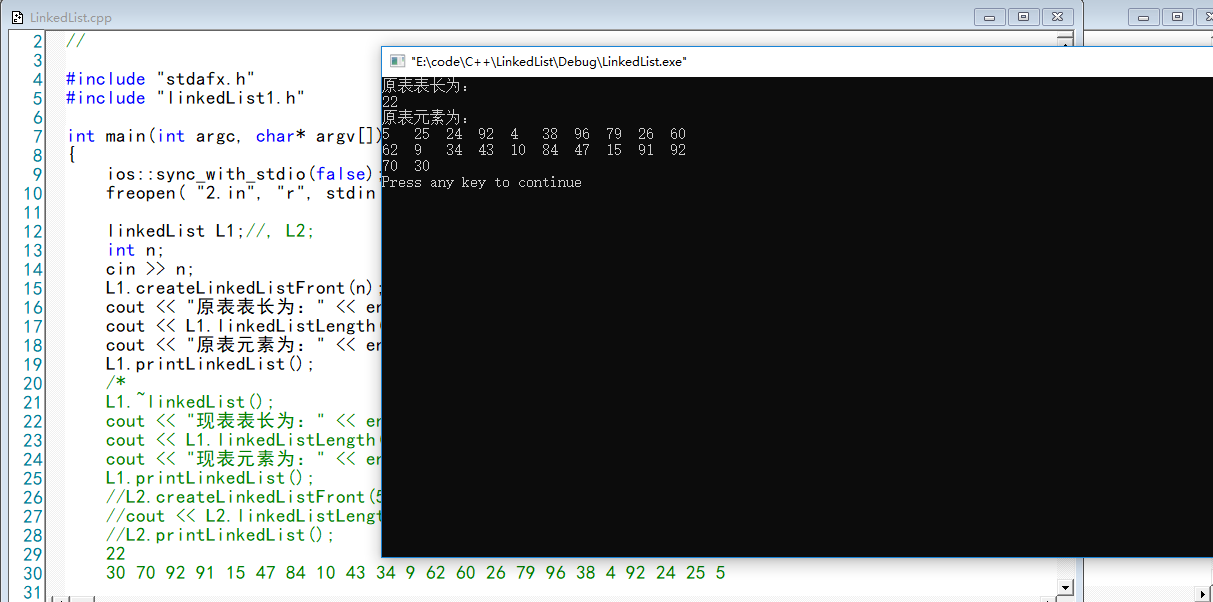Click the 'int main(int argc' line
Image resolution: width=1213 pixels, height=602 pixels.
point(224,136)
